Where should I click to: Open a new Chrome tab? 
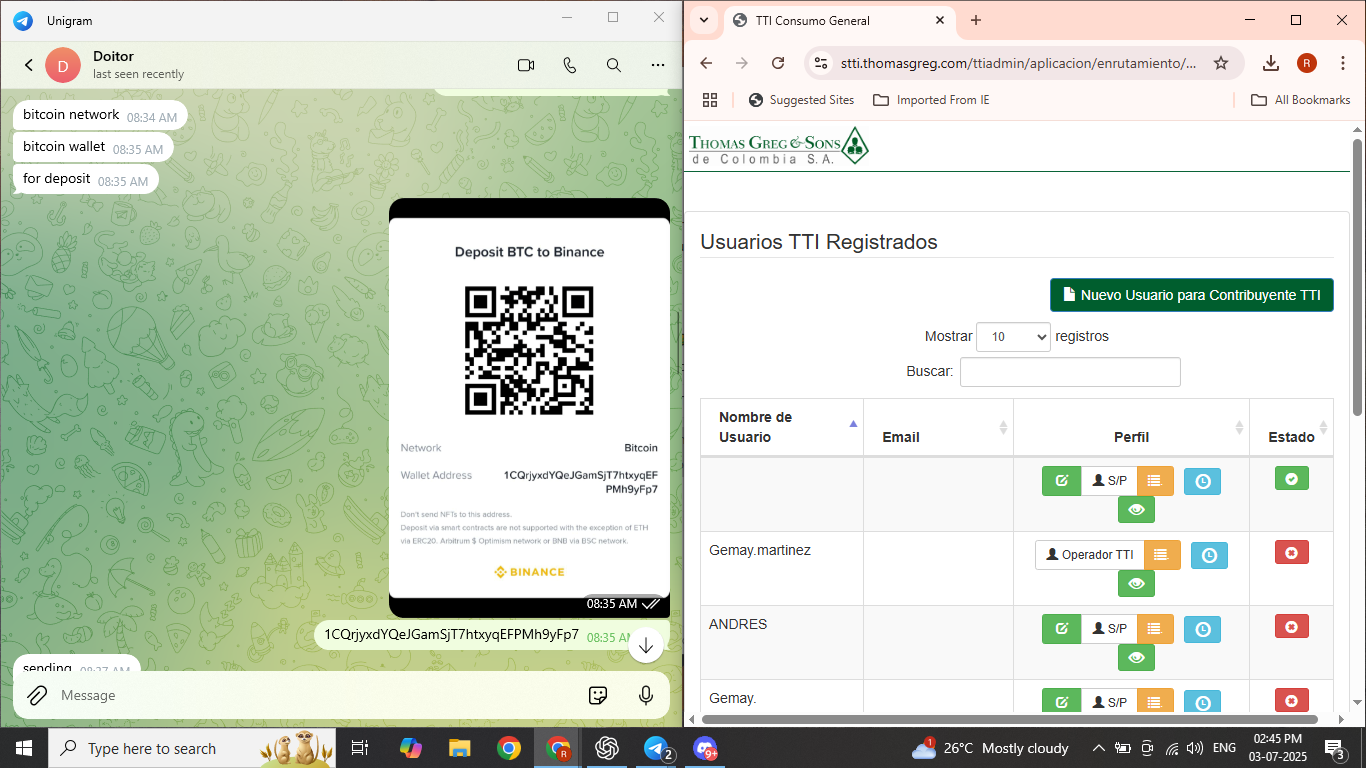(x=976, y=20)
